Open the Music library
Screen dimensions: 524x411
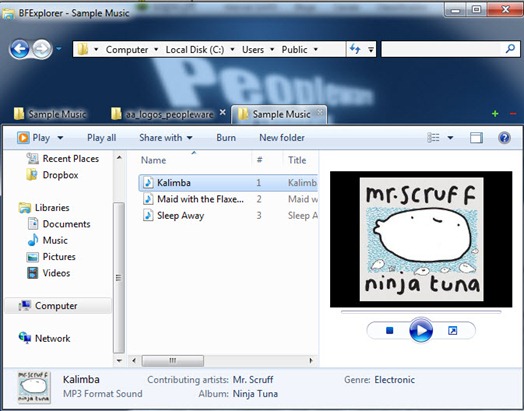tap(47, 240)
